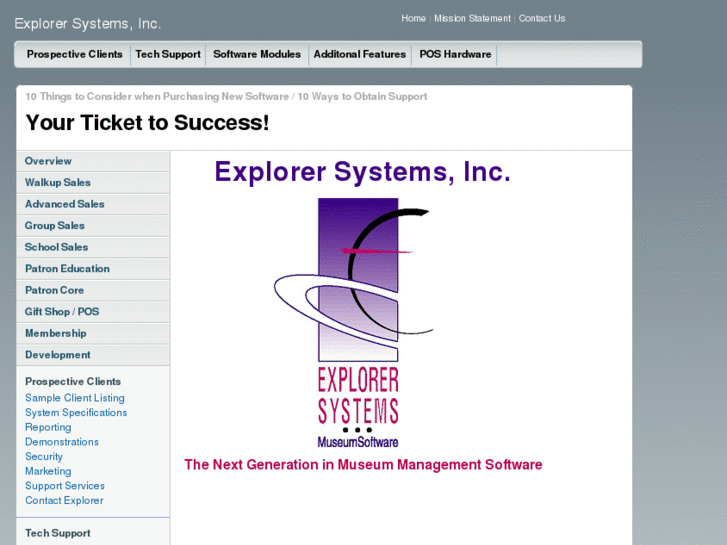Open Development in the sidebar
Image resolution: width=727 pixels, height=545 pixels.
point(93,355)
